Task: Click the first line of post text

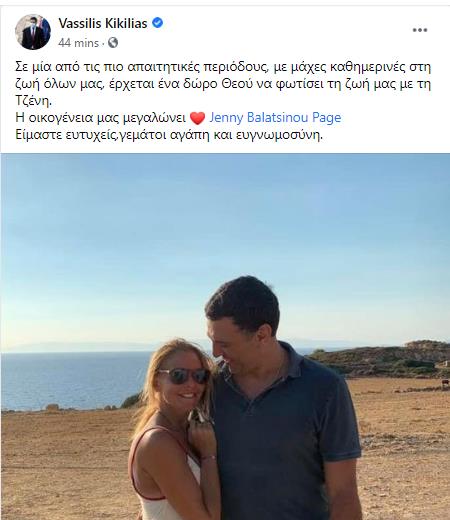Action: pos(223,67)
